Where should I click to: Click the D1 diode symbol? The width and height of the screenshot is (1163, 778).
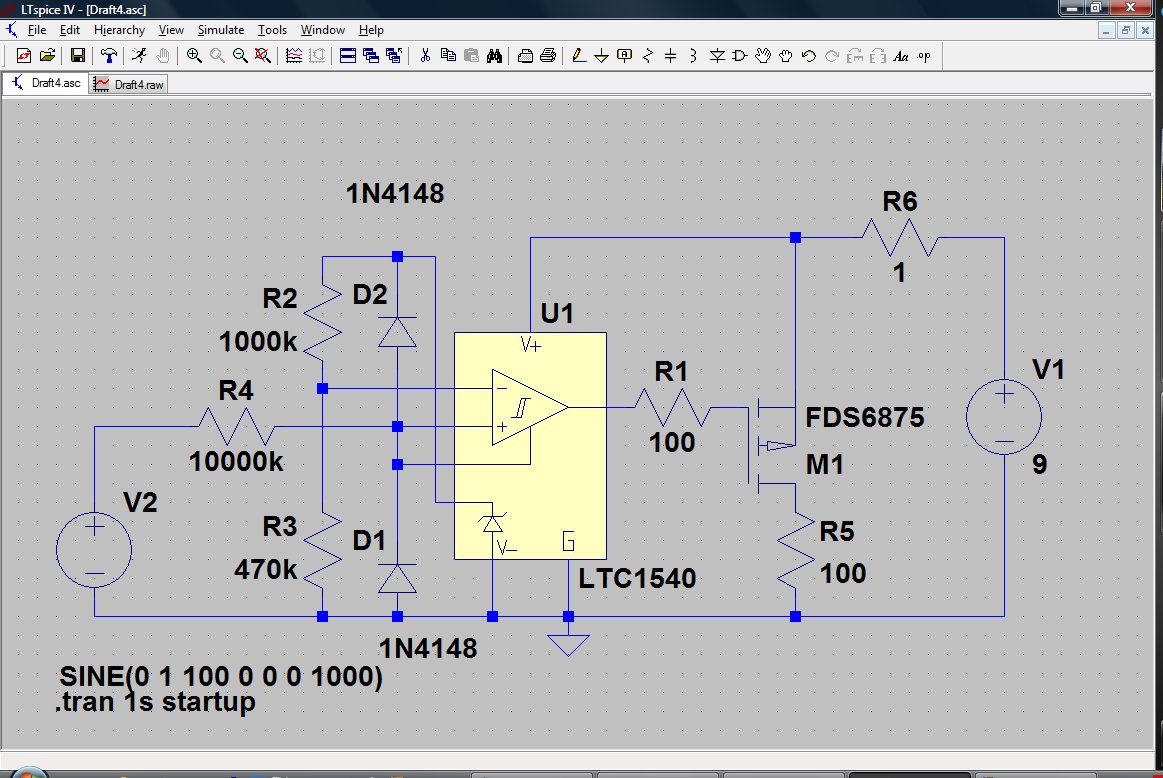click(x=398, y=578)
